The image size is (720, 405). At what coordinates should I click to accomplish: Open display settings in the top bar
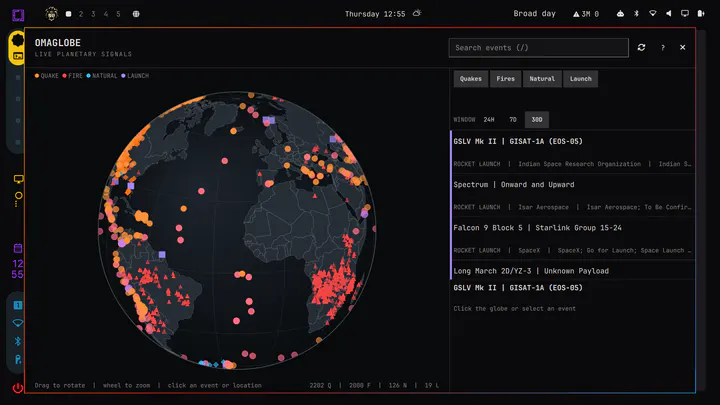click(685, 14)
